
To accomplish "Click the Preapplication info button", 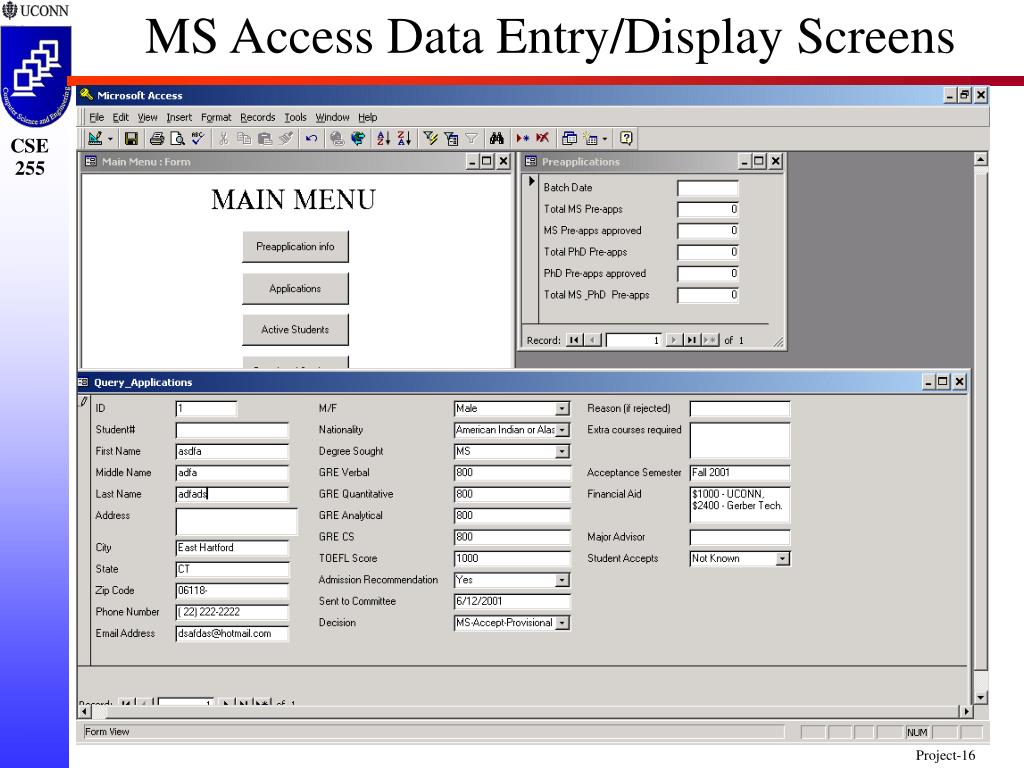I will point(295,247).
